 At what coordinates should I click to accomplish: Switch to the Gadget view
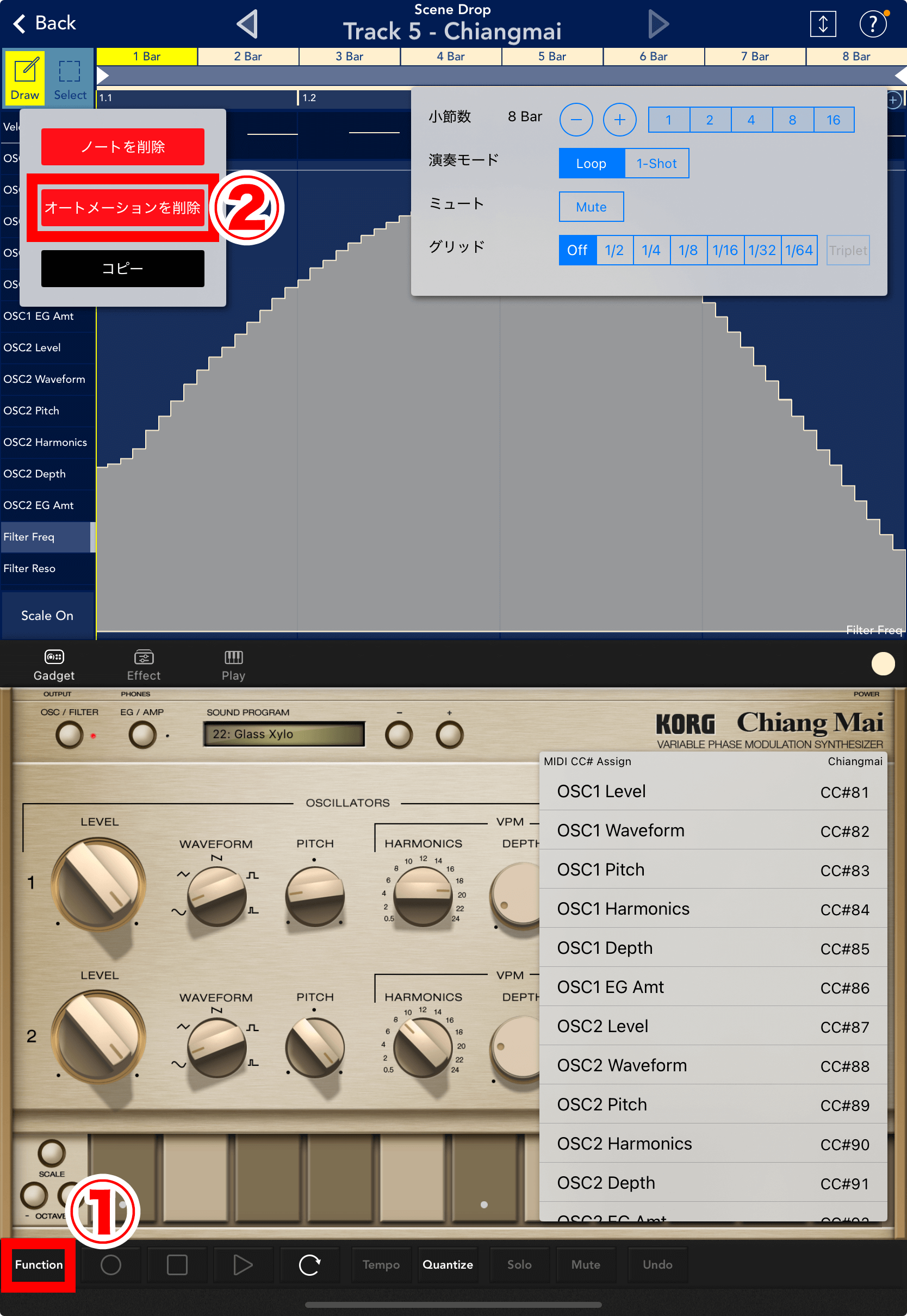54,665
